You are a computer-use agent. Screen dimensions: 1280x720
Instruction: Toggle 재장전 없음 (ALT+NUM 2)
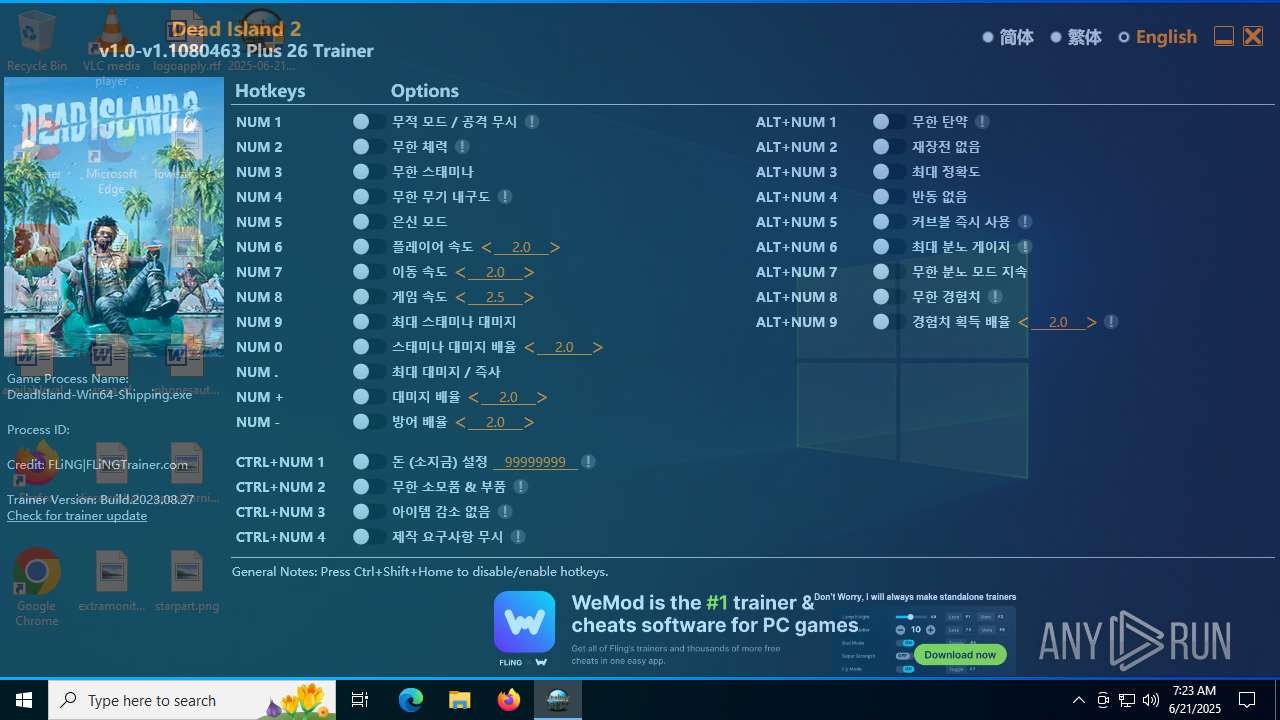[888, 147]
